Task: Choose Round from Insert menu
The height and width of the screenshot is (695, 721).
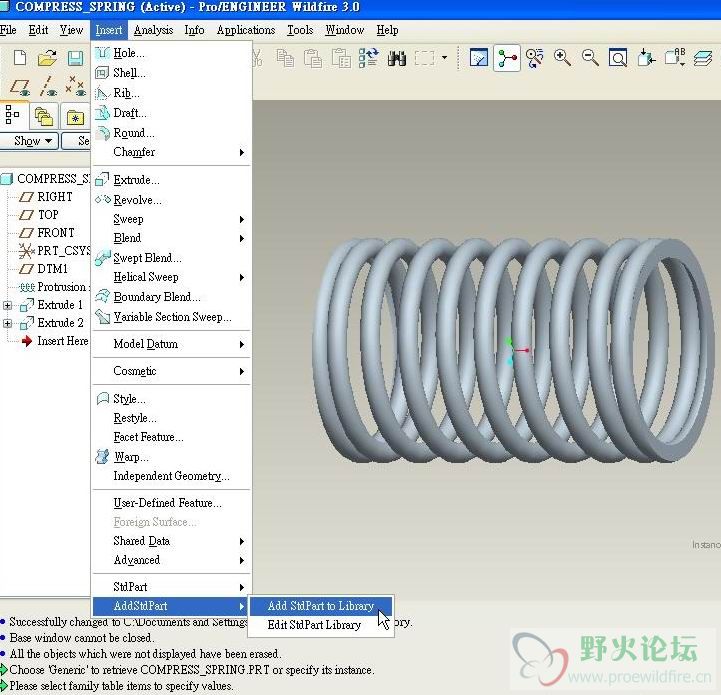Action: pos(172,132)
